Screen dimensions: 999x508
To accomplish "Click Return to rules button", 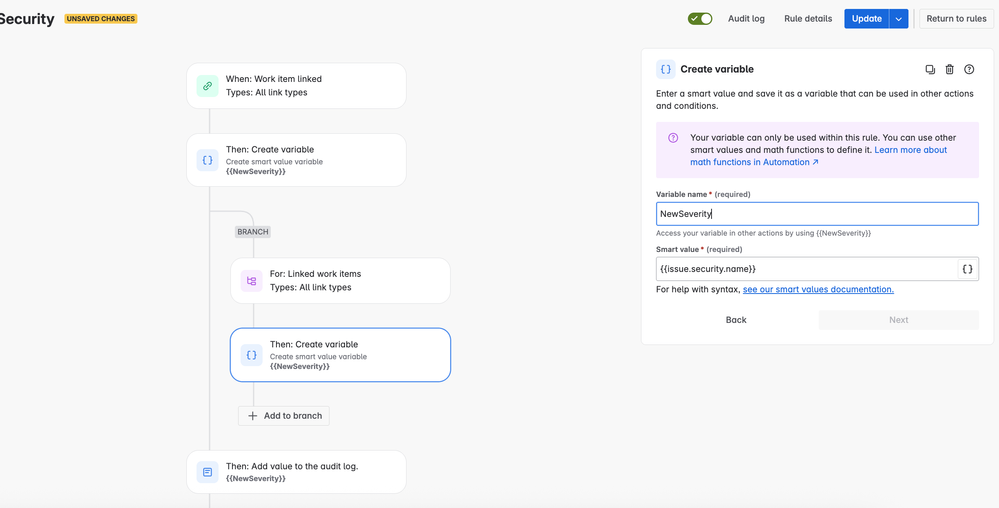I will pos(956,18).
